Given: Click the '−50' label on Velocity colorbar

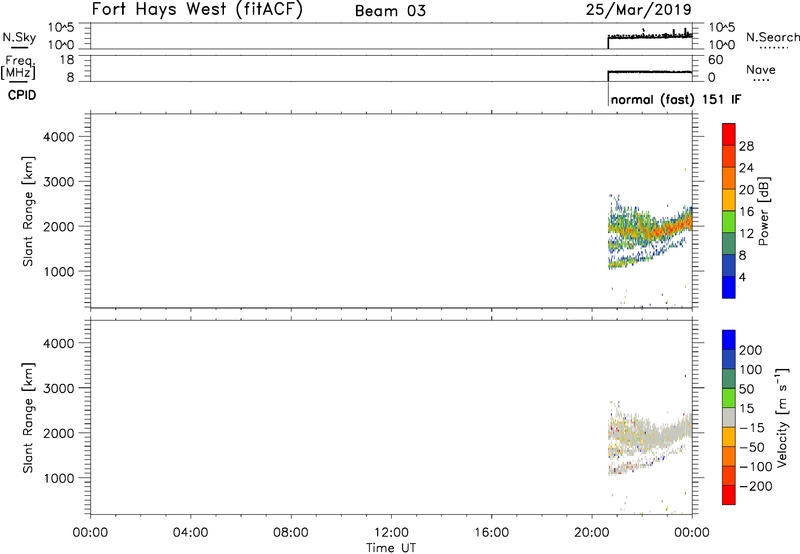Looking at the screenshot, I should pos(752,447).
